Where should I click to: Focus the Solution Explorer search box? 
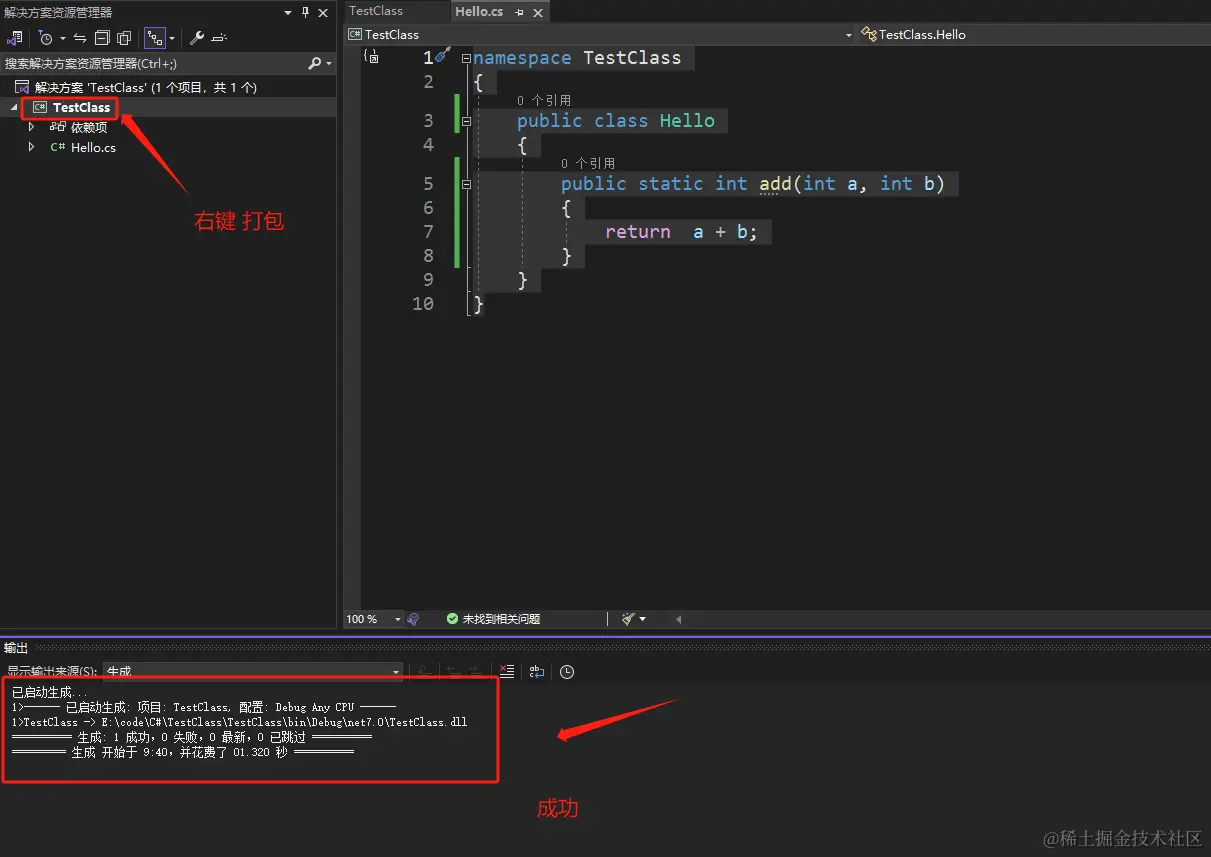tap(153, 63)
